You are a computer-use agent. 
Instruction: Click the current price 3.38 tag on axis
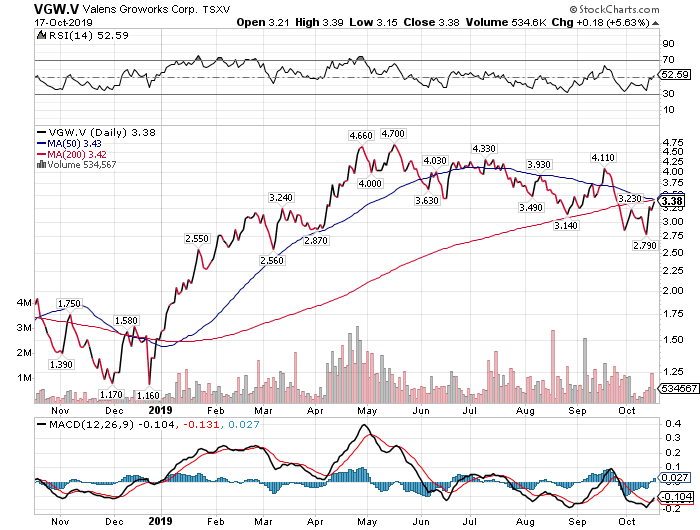pos(672,200)
